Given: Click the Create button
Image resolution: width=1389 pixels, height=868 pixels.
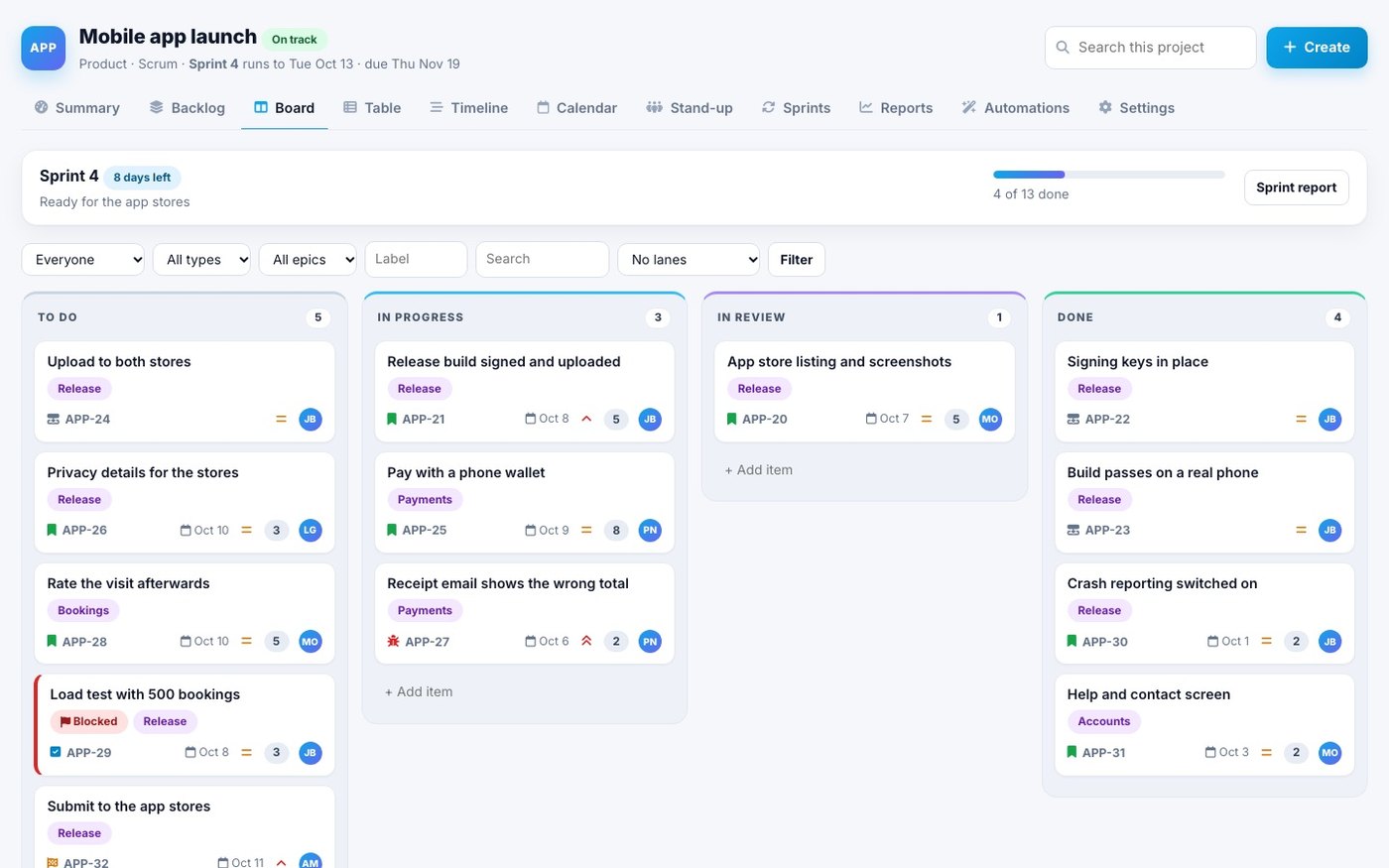Looking at the screenshot, I should tap(1317, 48).
